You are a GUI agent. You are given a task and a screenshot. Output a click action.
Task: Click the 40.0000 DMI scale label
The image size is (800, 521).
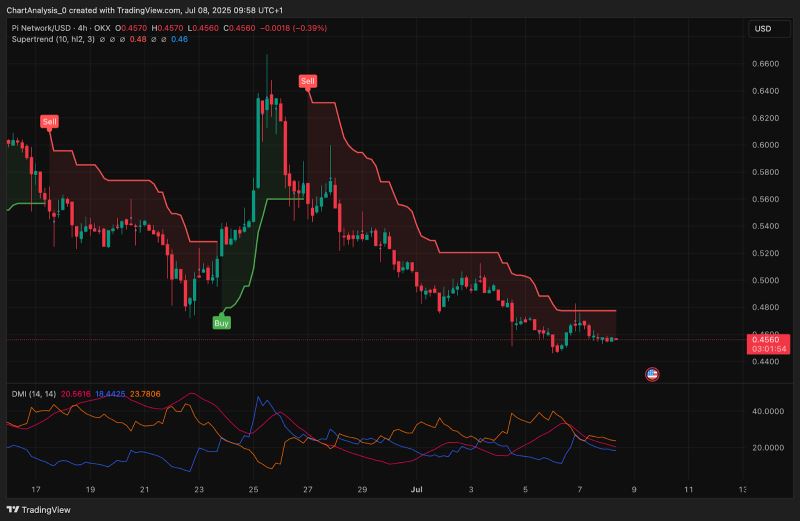click(769, 411)
